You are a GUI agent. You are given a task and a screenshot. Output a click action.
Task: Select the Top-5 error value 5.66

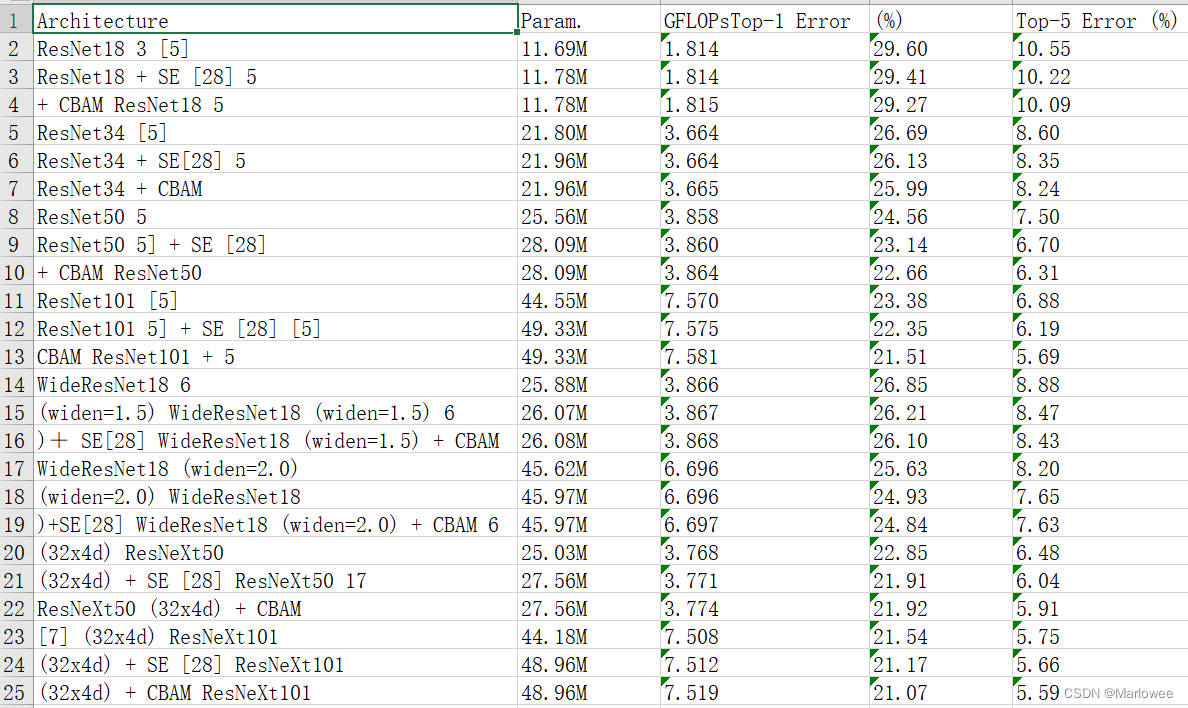(1100, 665)
